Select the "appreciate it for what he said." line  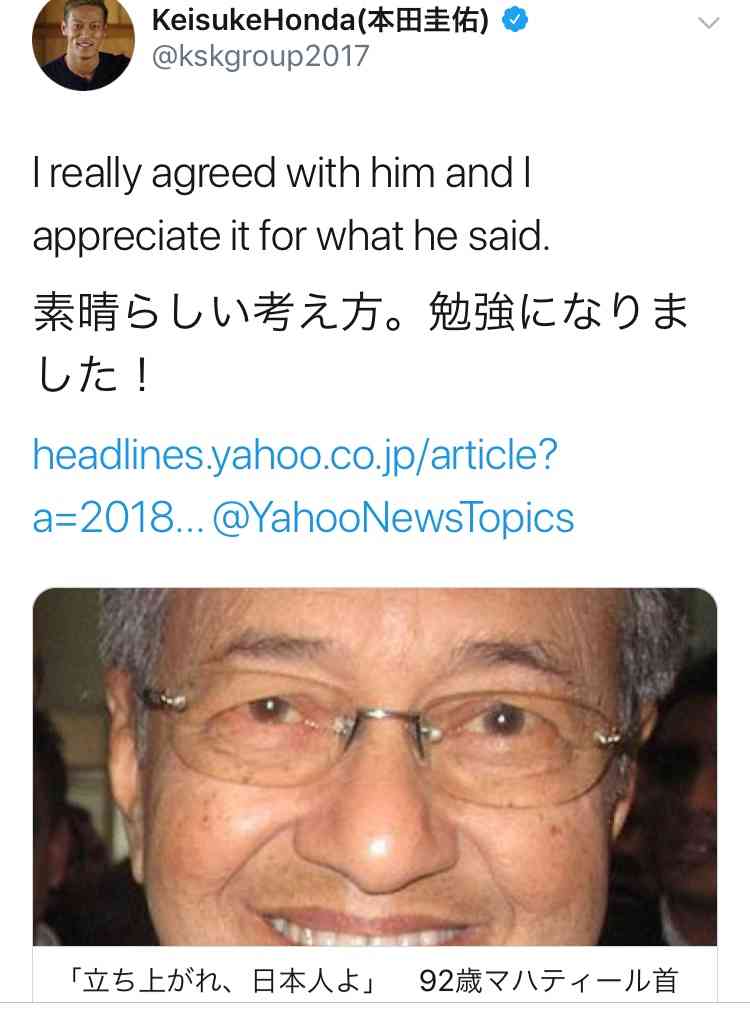tap(291, 236)
